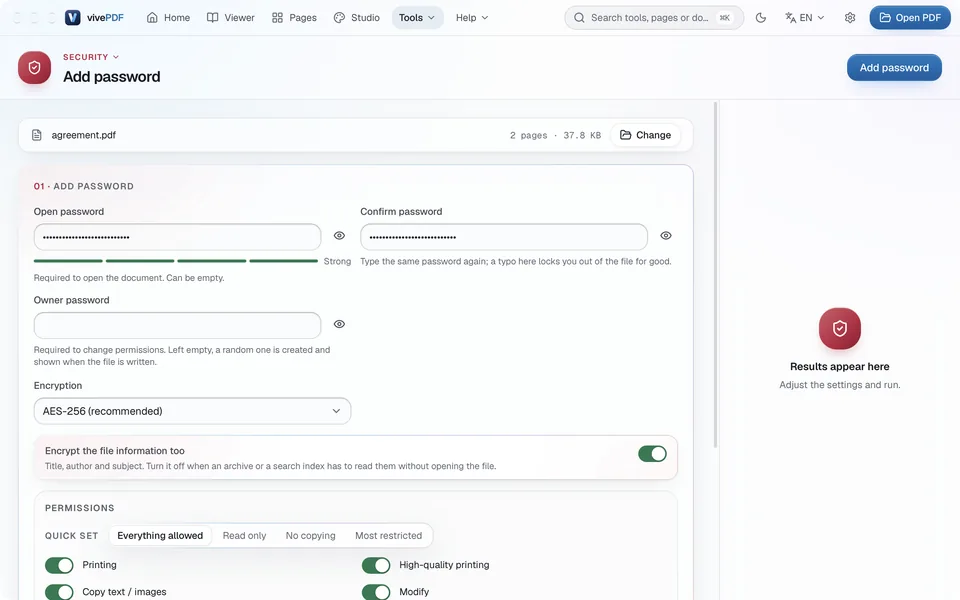Expand the Security category dropdown
Image resolution: width=960 pixels, height=600 pixels.
pos(91,57)
